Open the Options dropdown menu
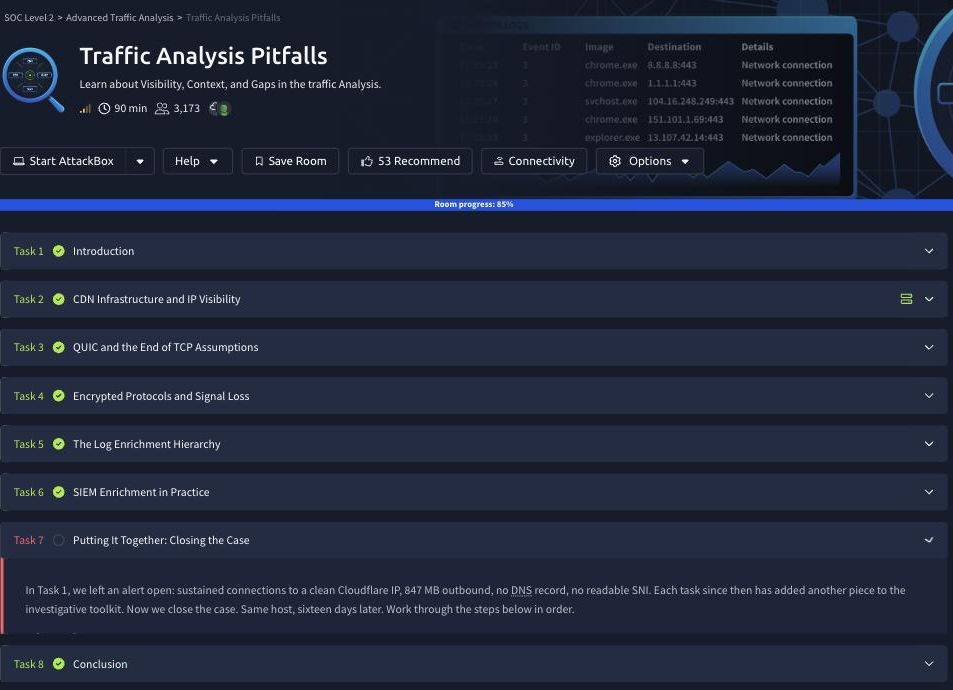Screen dimensions: 953x690 650,161
